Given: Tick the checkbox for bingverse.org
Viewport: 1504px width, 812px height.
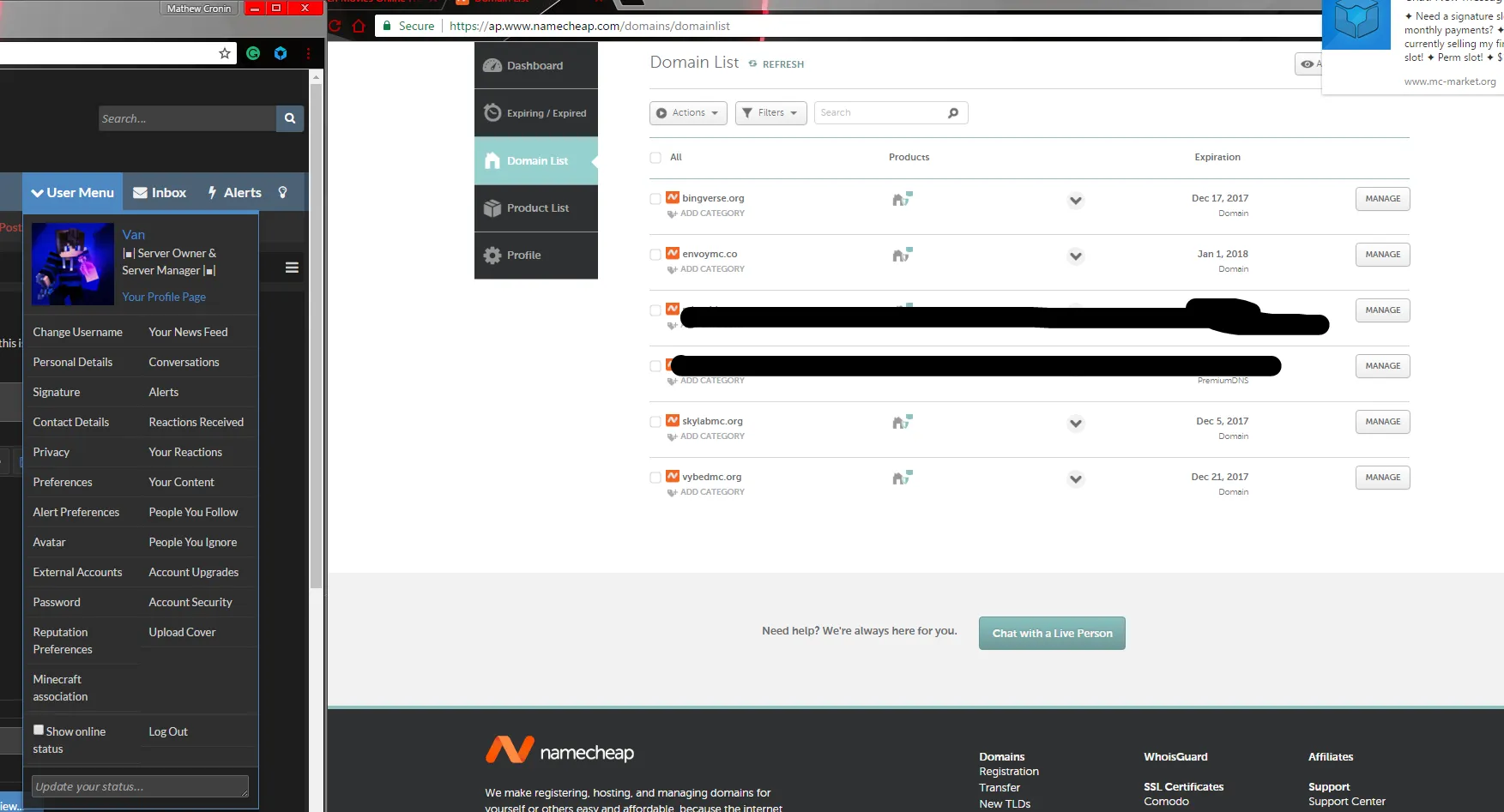Looking at the screenshot, I should pos(655,199).
